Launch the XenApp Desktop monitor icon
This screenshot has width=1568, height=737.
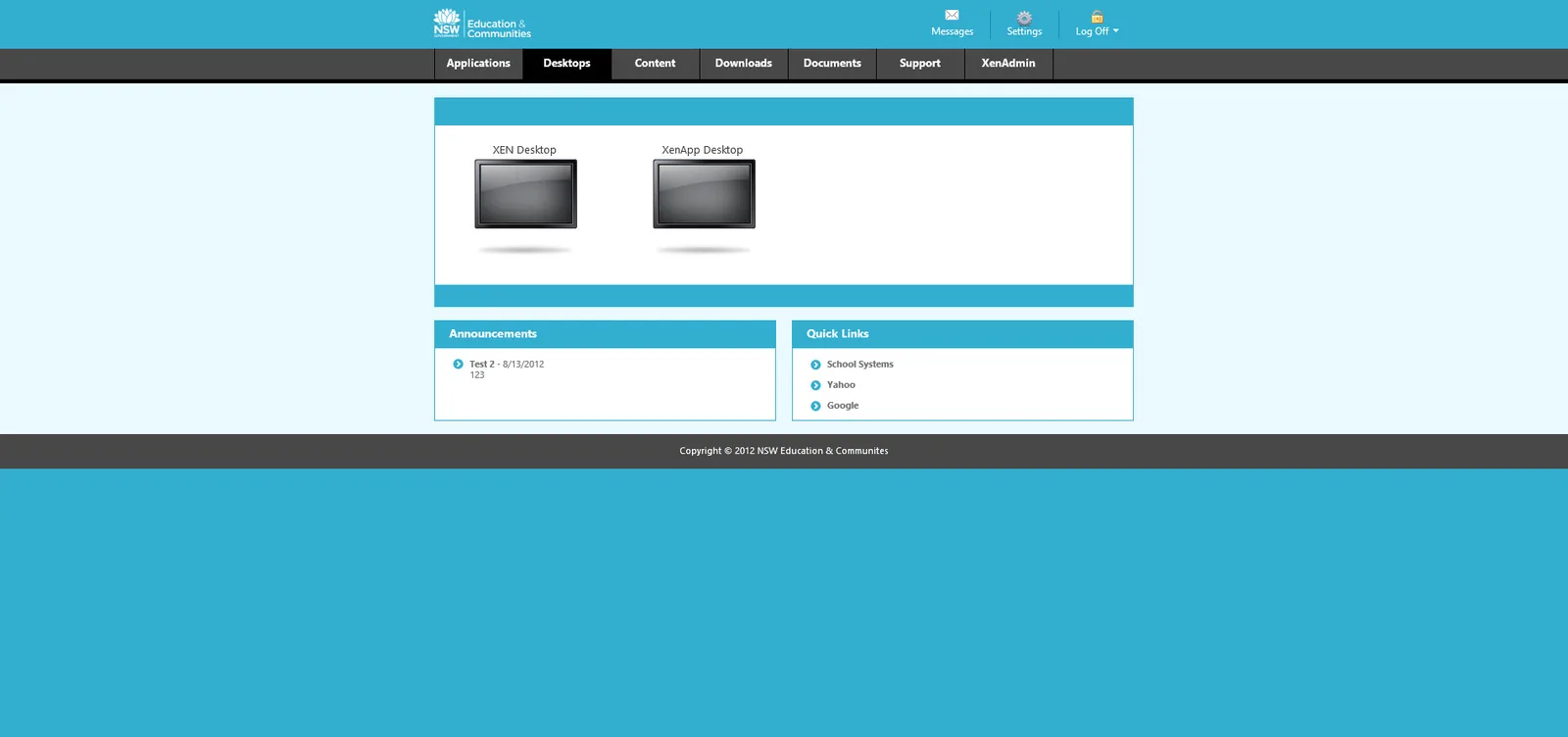[x=704, y=194]
